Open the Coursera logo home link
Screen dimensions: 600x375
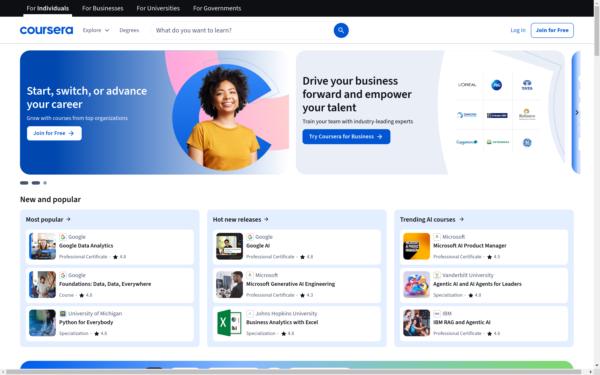(x=46, y=30)
